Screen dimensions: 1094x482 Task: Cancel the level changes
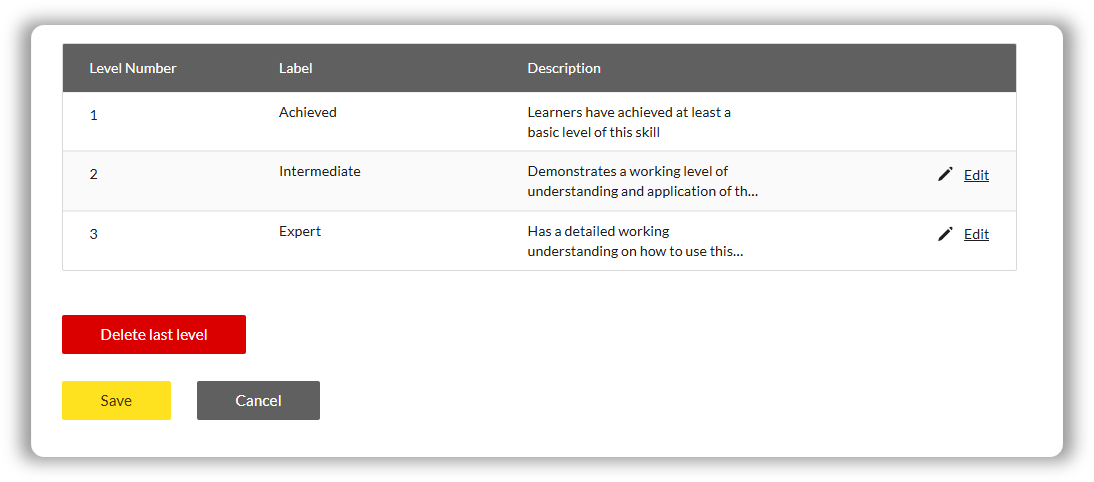click(258, 400)
